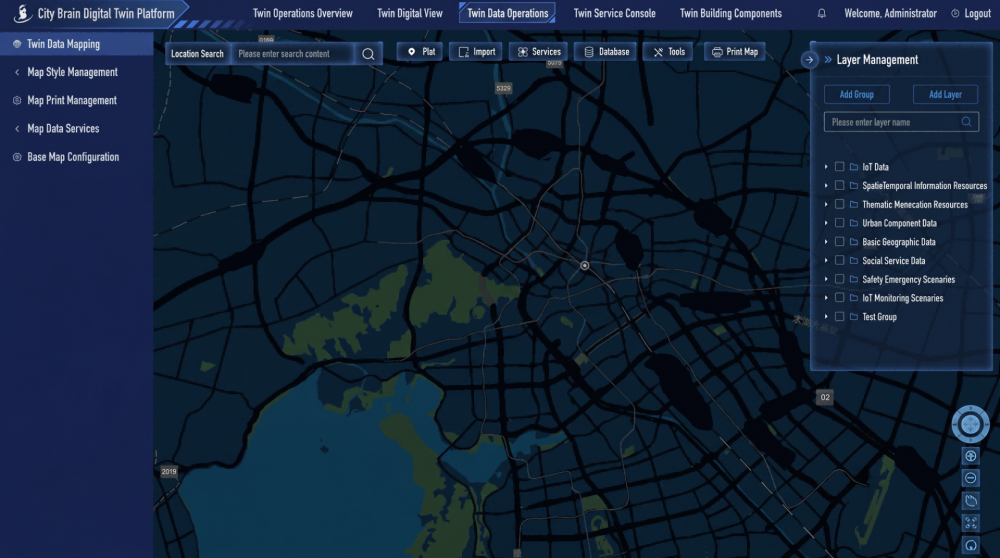This screenshot has height=558, width=1000.
Task: Open the Twin Service Console tab
Action: (x=614, y=13)
